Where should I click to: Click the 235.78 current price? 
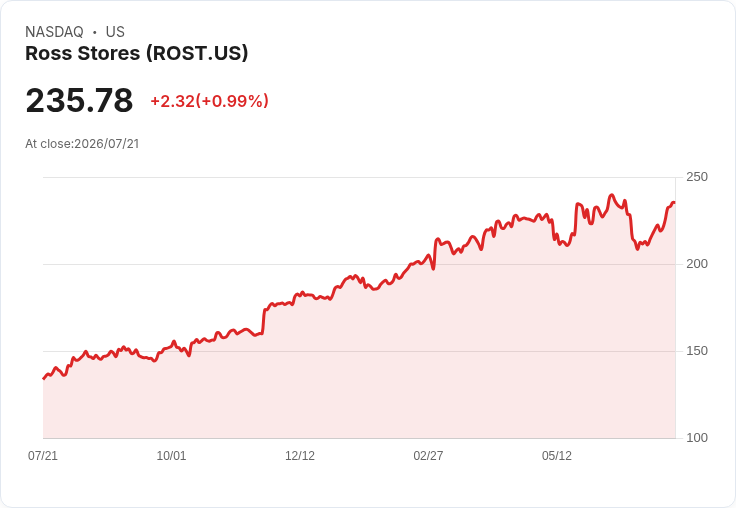79,100
